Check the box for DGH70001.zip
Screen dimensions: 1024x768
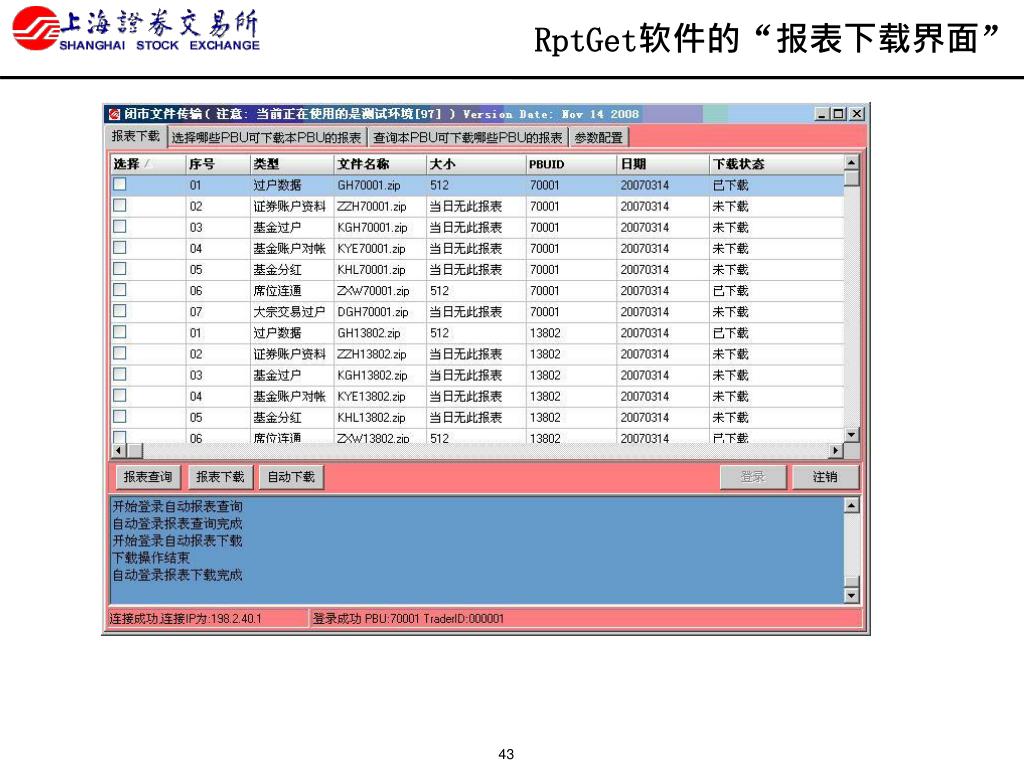pyautogui.click(x=120, y=312)
